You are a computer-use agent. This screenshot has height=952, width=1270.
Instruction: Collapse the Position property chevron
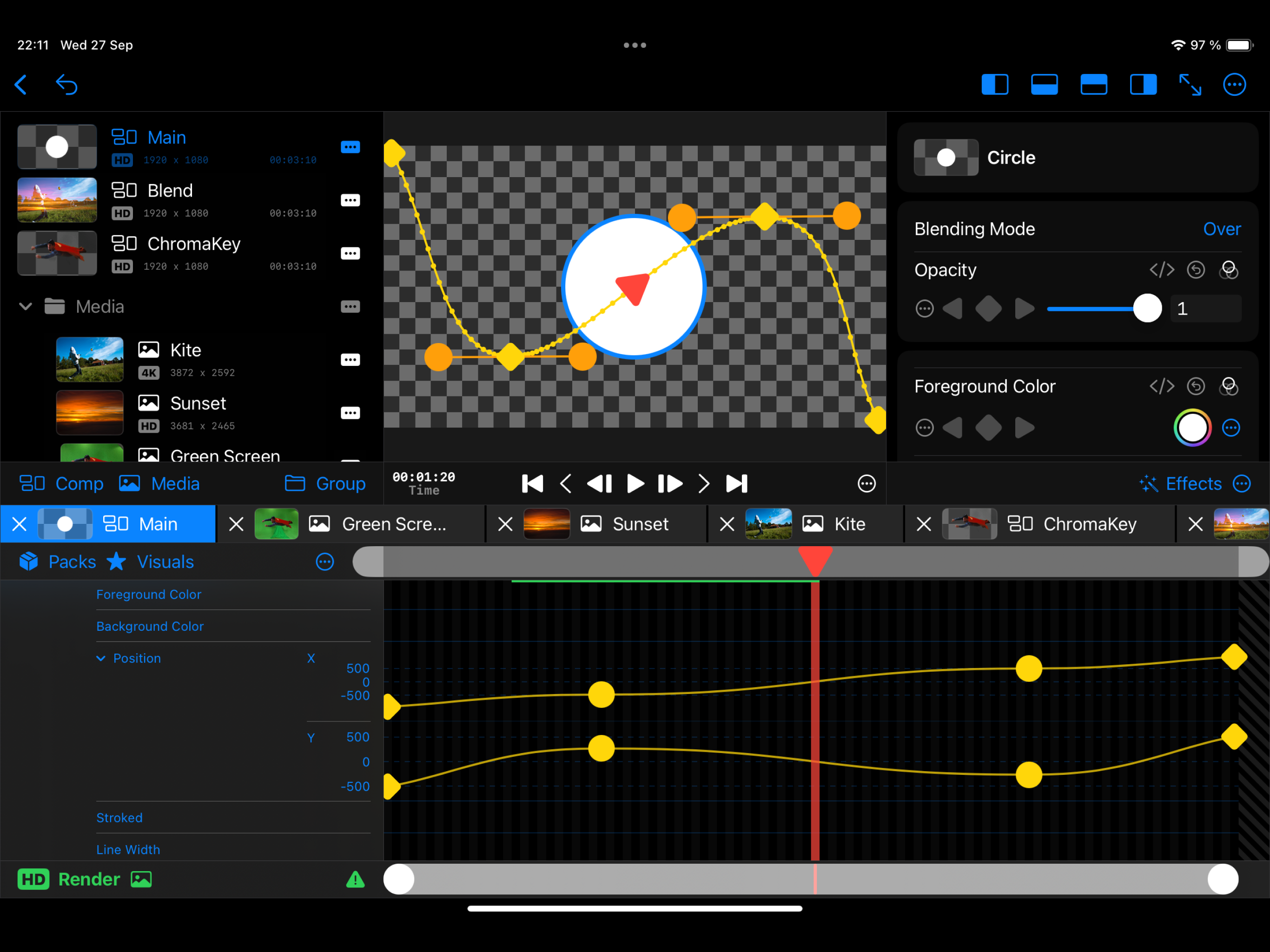101,659
